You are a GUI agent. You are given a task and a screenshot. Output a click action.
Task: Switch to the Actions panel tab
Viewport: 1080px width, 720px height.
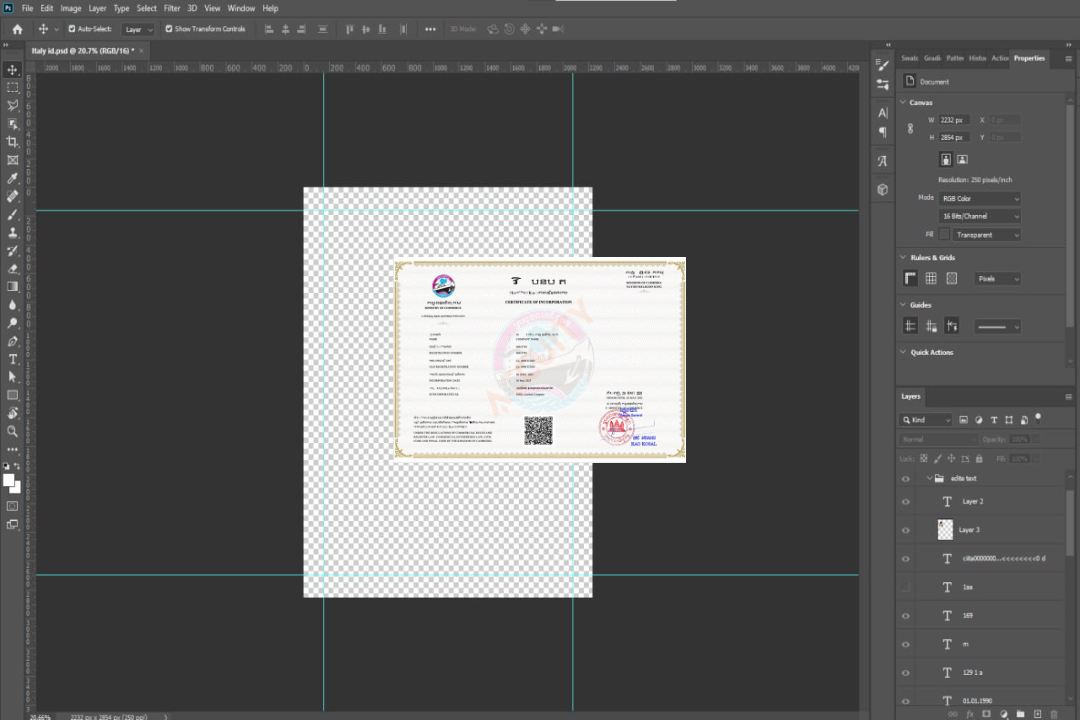point(999,58)
